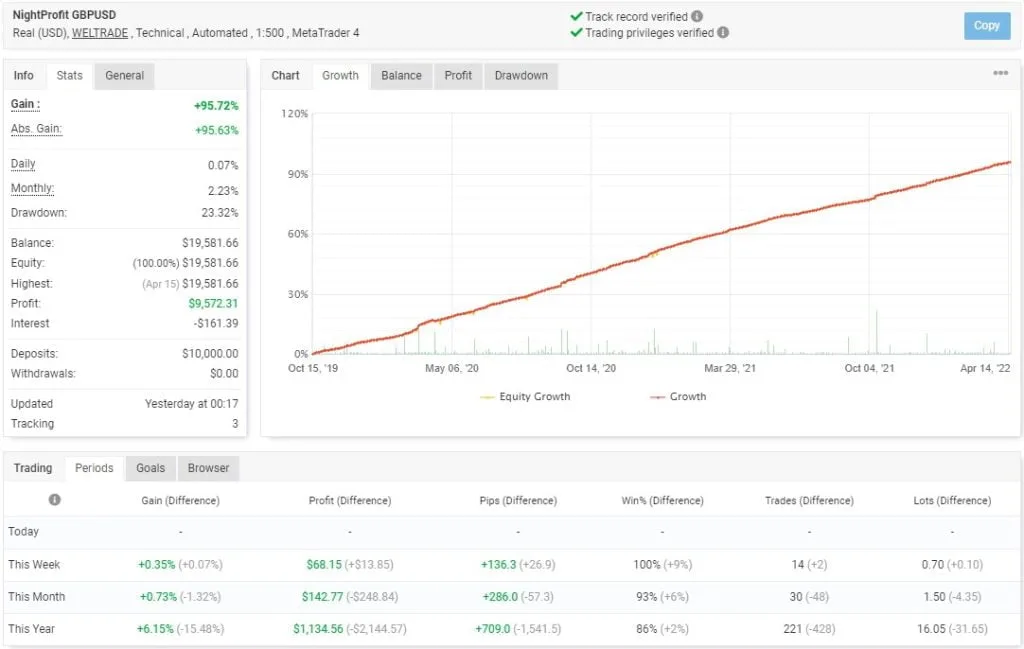Open the Browser tab

(x=208, y=467)
